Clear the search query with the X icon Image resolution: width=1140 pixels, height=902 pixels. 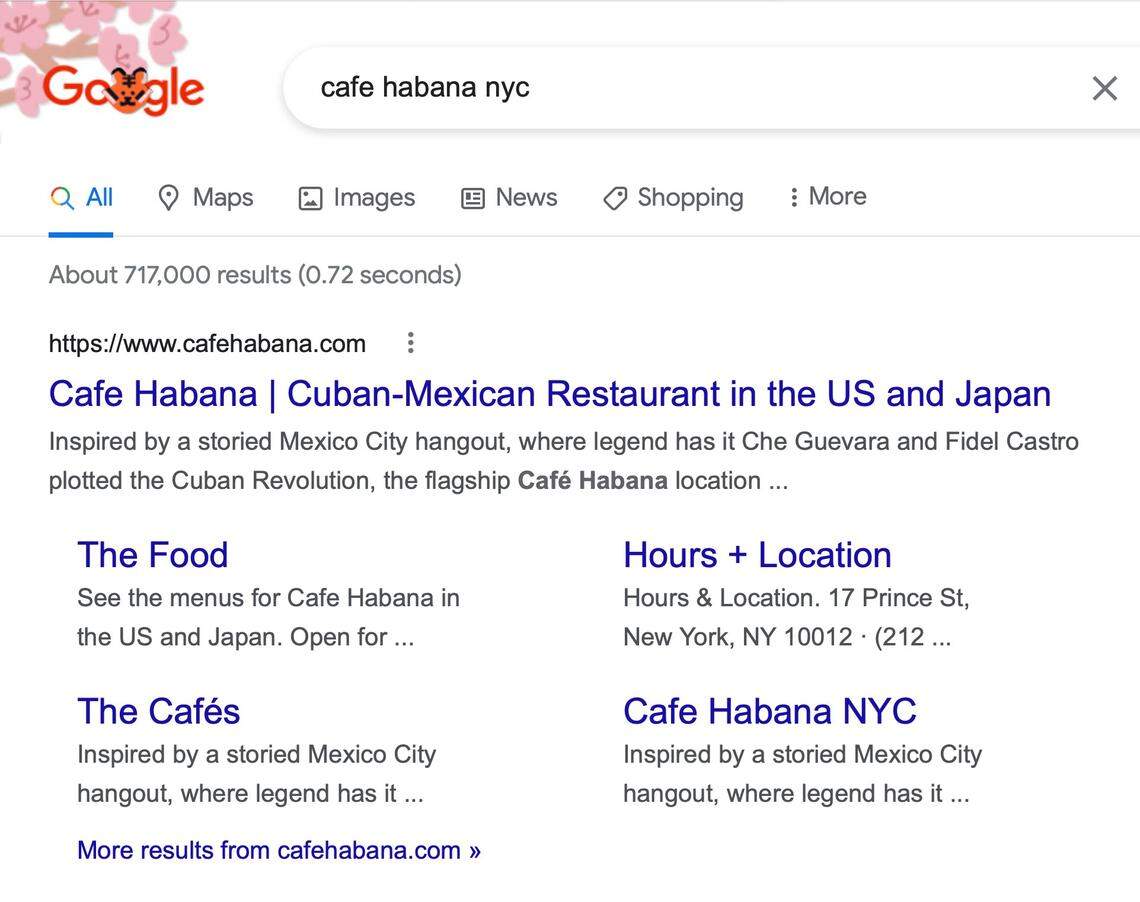click(x=1104, y=88)
